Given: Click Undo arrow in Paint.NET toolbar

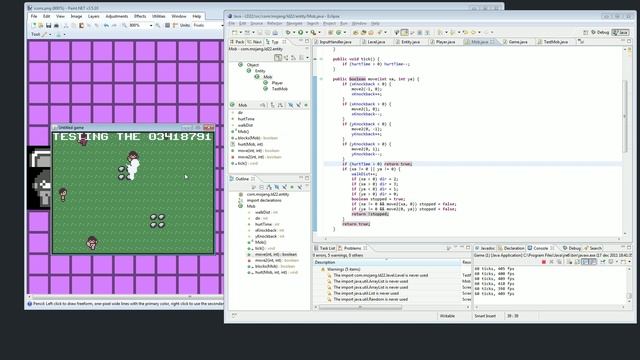Looking at the screenshot, I should [x=106, y=25].
